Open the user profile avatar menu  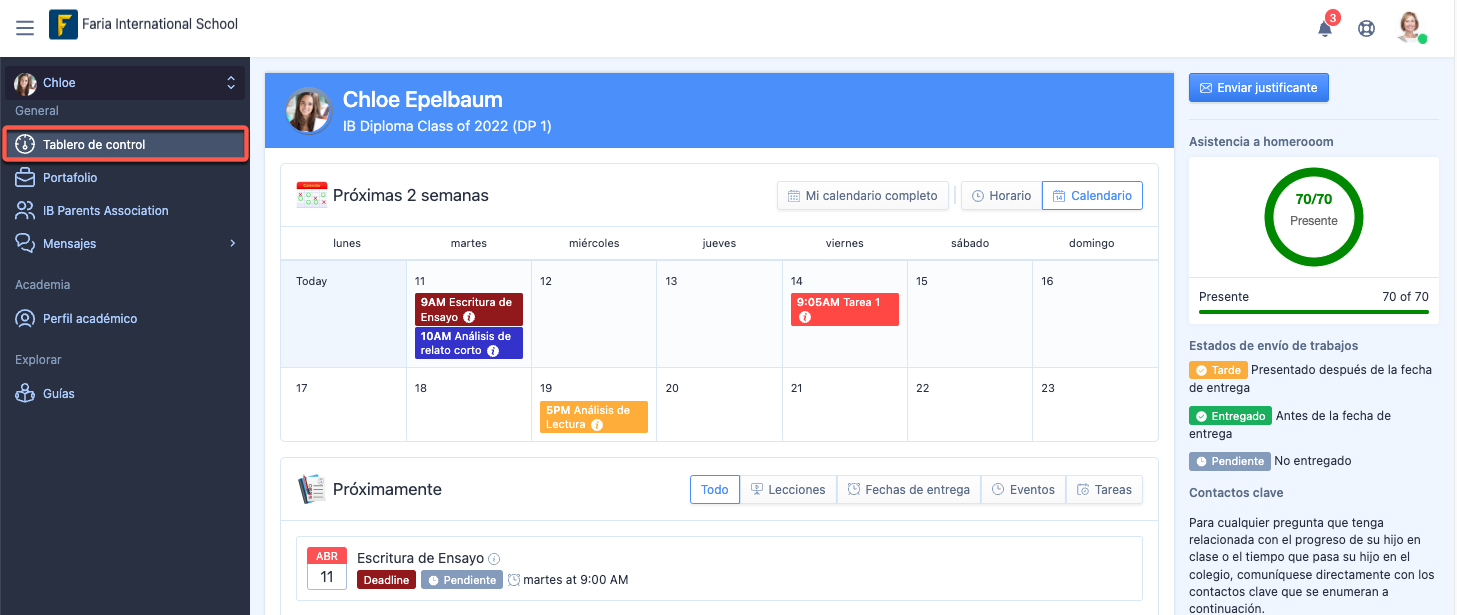pyautogui.click(x=1410, y=27)
